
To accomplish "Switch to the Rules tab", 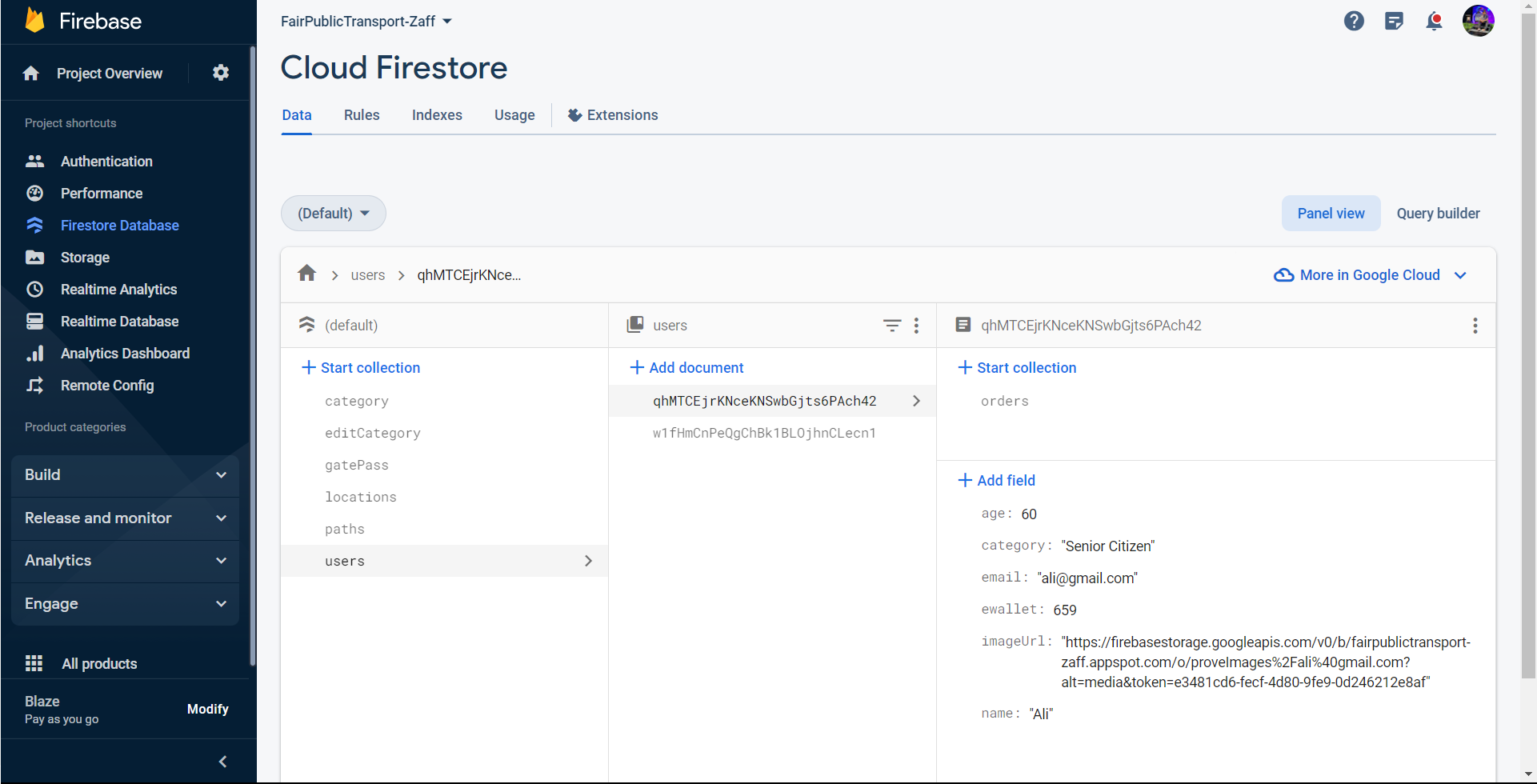I will 362,114.
